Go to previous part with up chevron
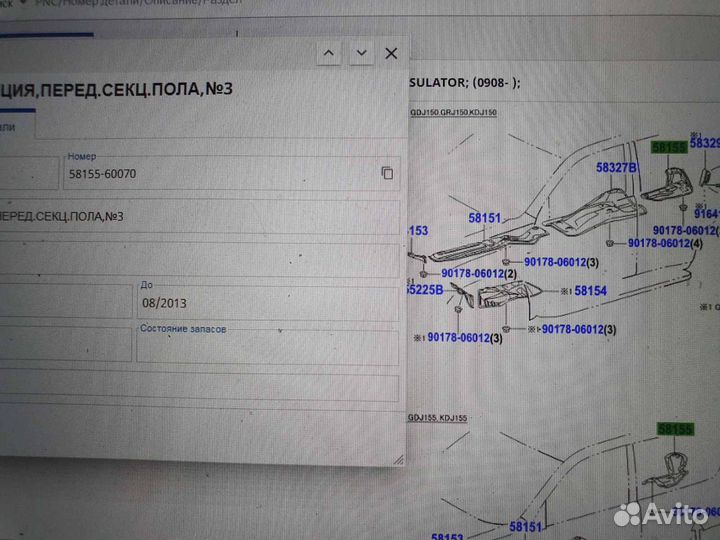 [x=328, y=53]
